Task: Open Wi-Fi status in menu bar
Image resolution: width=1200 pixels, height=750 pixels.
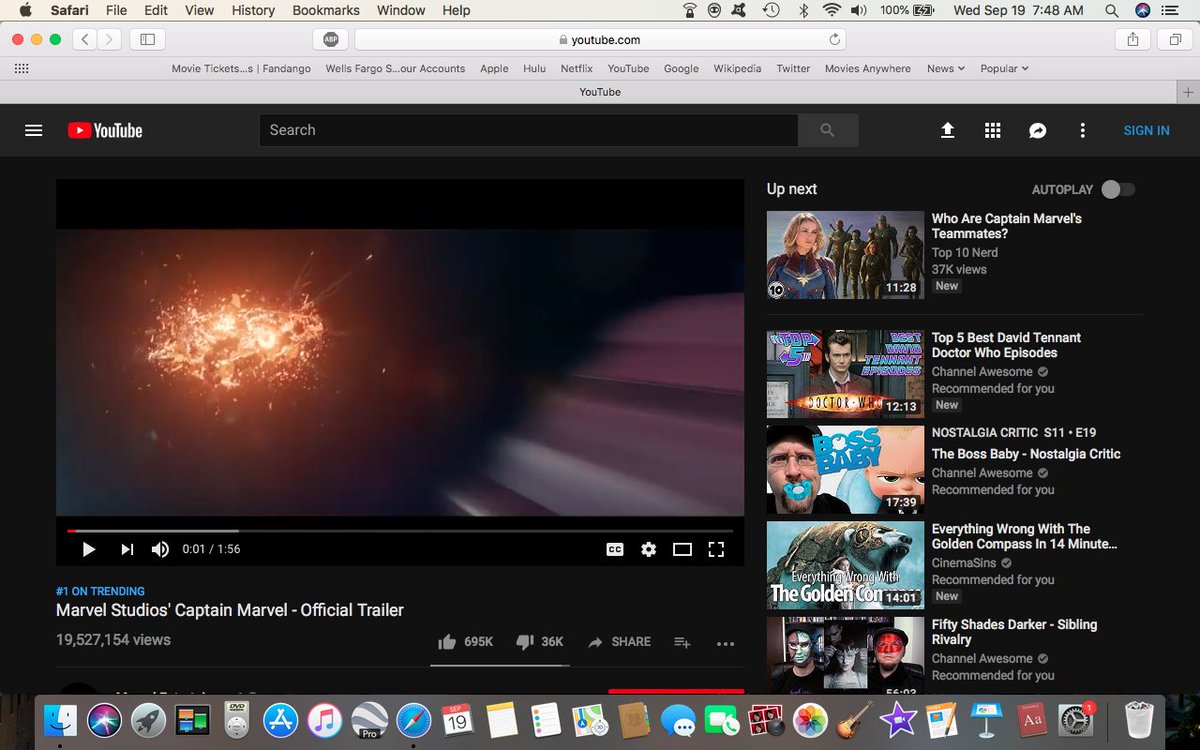Action: (x=832, y=10)
